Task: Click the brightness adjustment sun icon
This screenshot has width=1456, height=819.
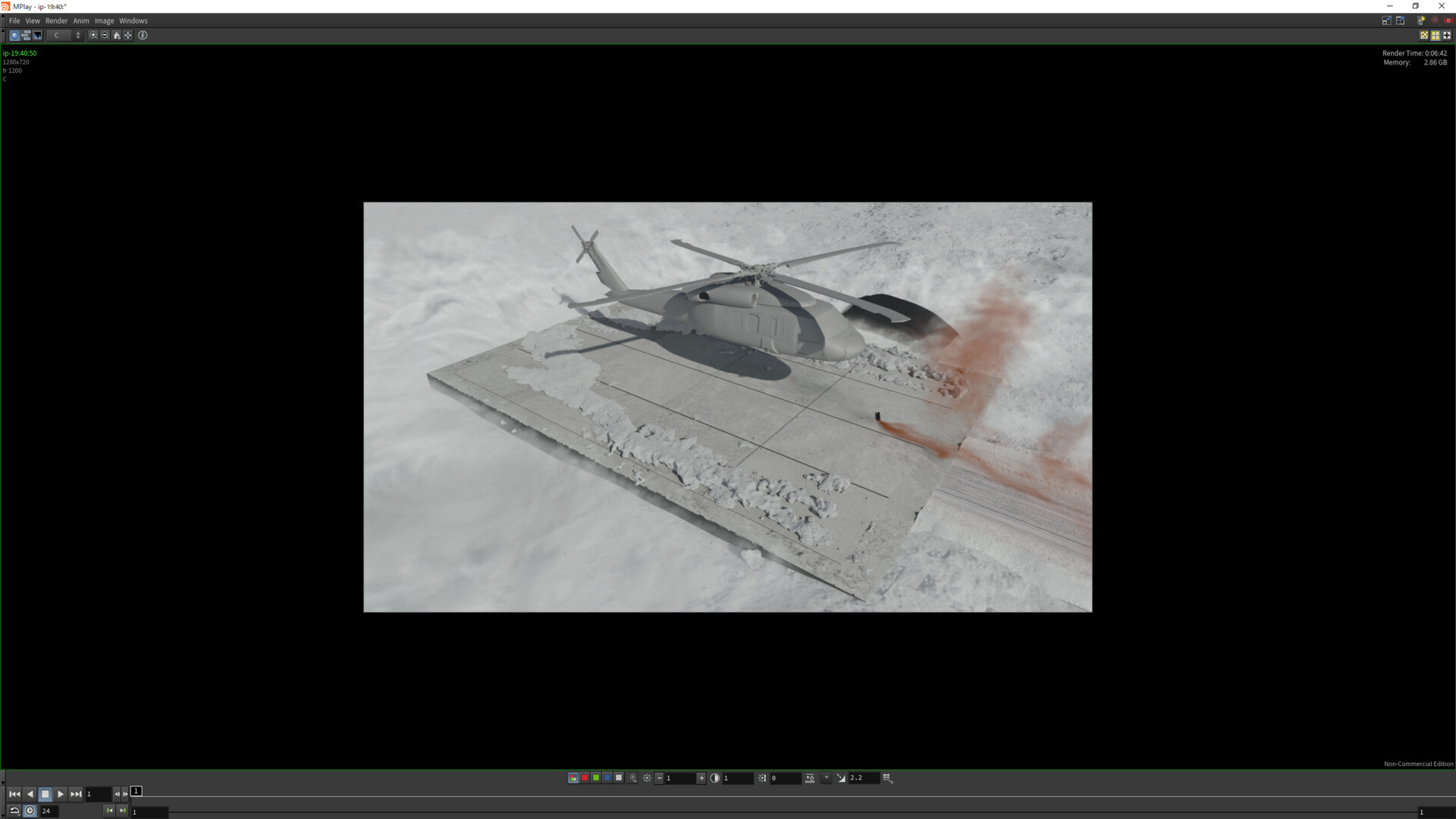Action: pos(647,778)
